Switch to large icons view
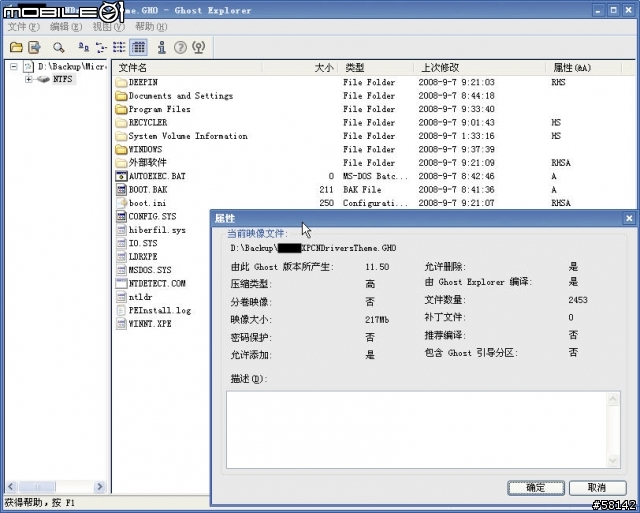 coord(83,47)
